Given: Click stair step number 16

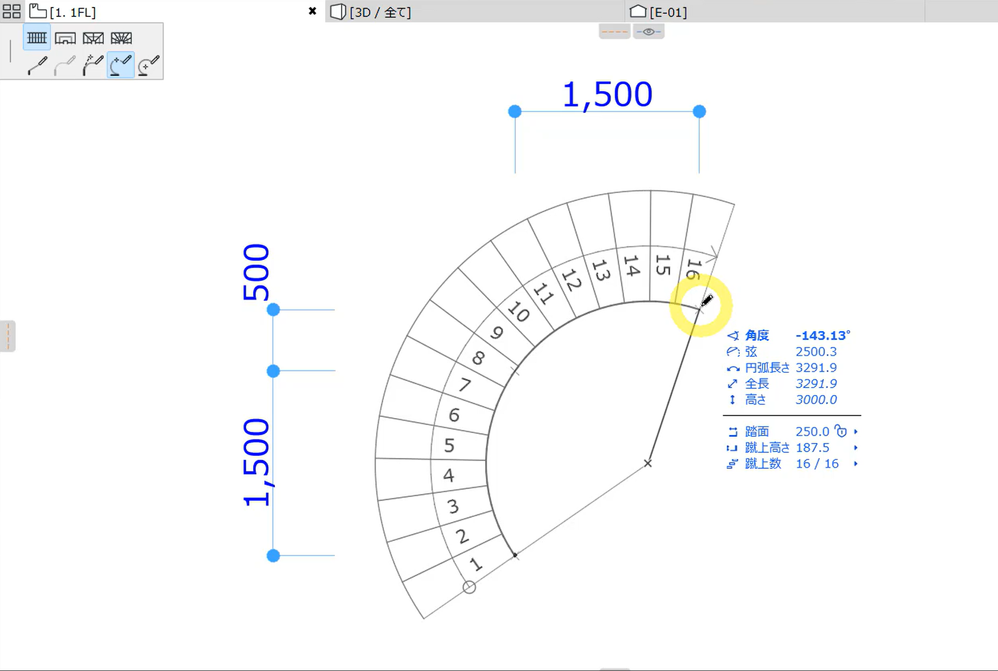Looking at the screenshot, I should [x=693, y=269].
